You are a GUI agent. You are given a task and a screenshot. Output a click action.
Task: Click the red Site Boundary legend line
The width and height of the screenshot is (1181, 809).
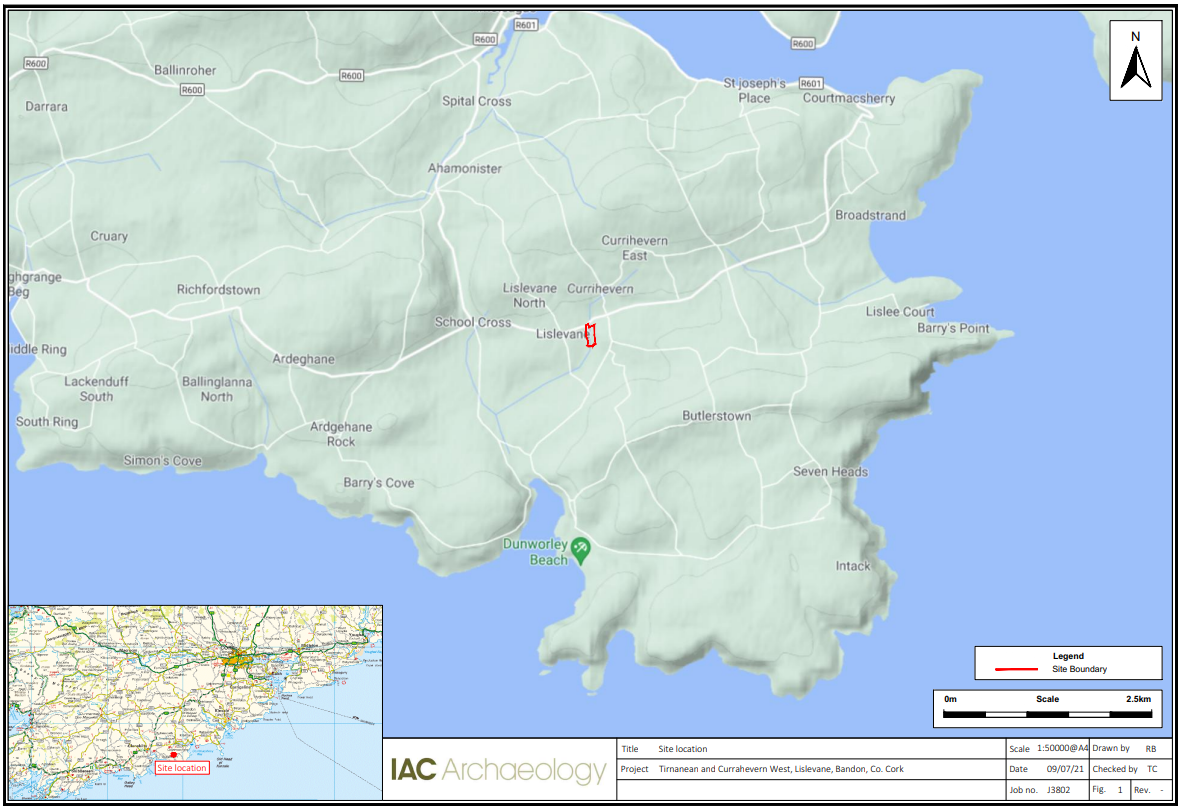coord(1018,669)
